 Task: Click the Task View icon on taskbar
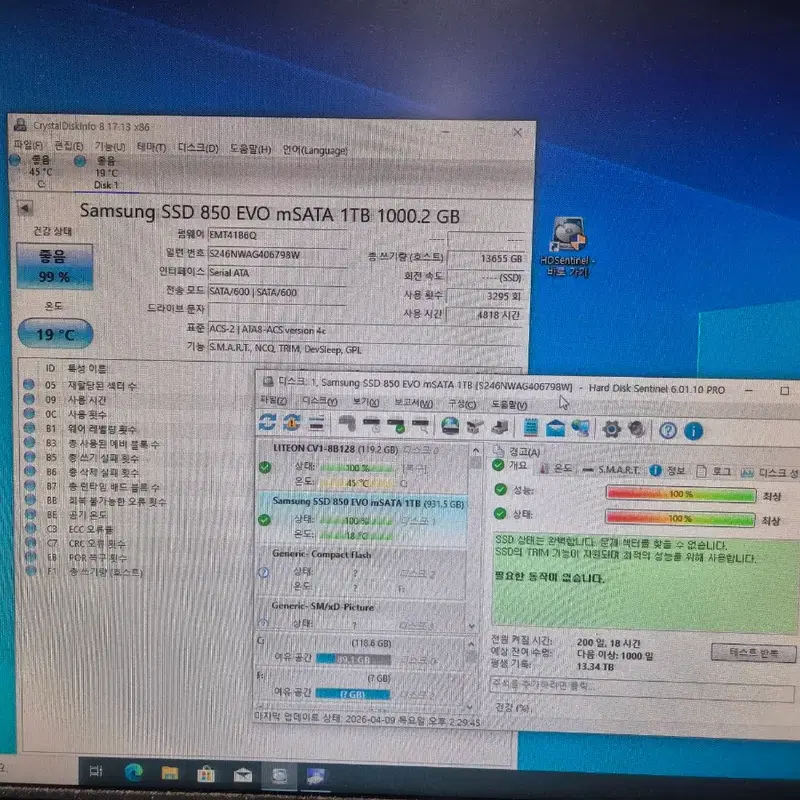point(96,771)
